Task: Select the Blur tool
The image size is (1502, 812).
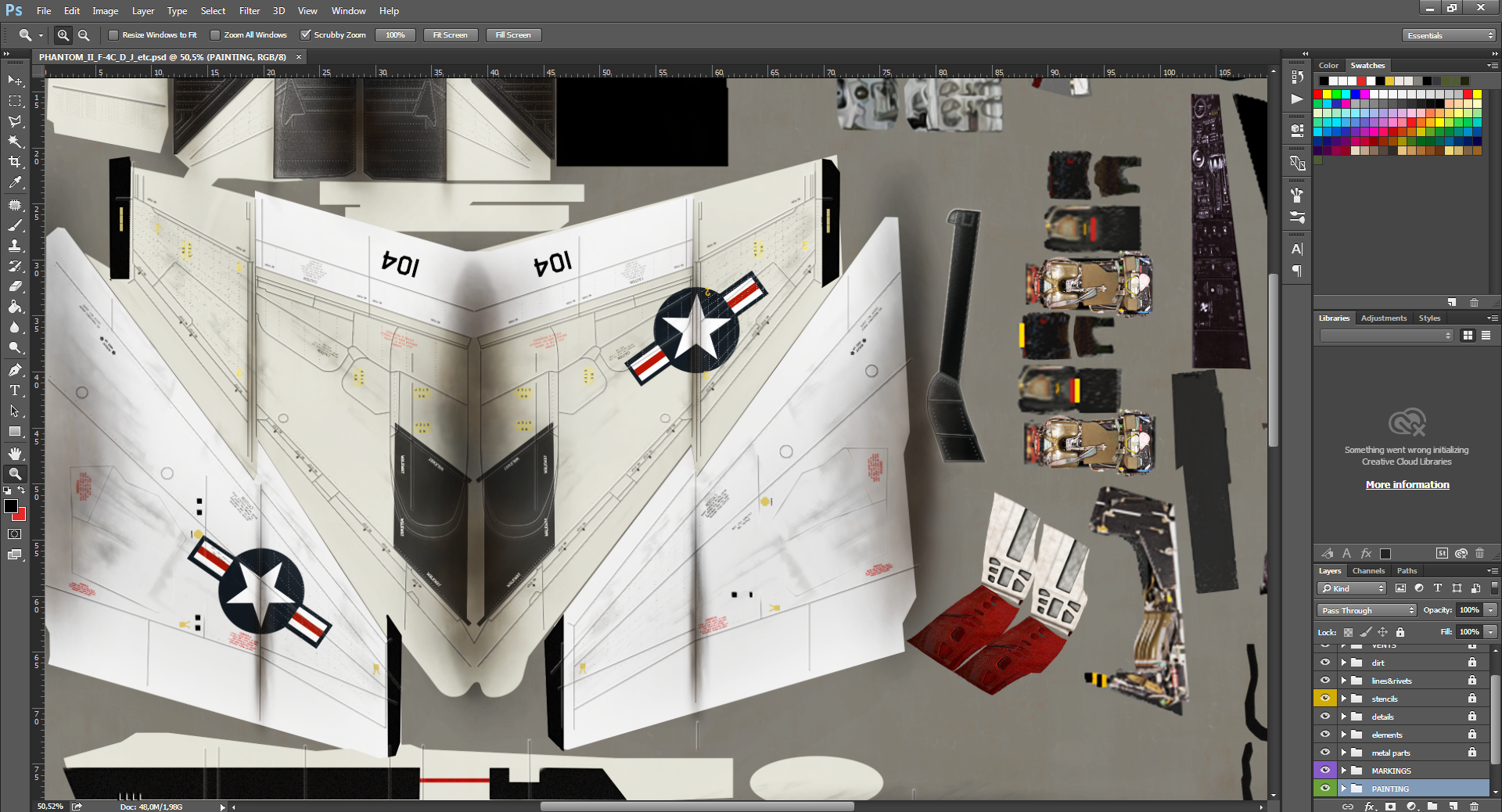Action: [x=15, y=327]
